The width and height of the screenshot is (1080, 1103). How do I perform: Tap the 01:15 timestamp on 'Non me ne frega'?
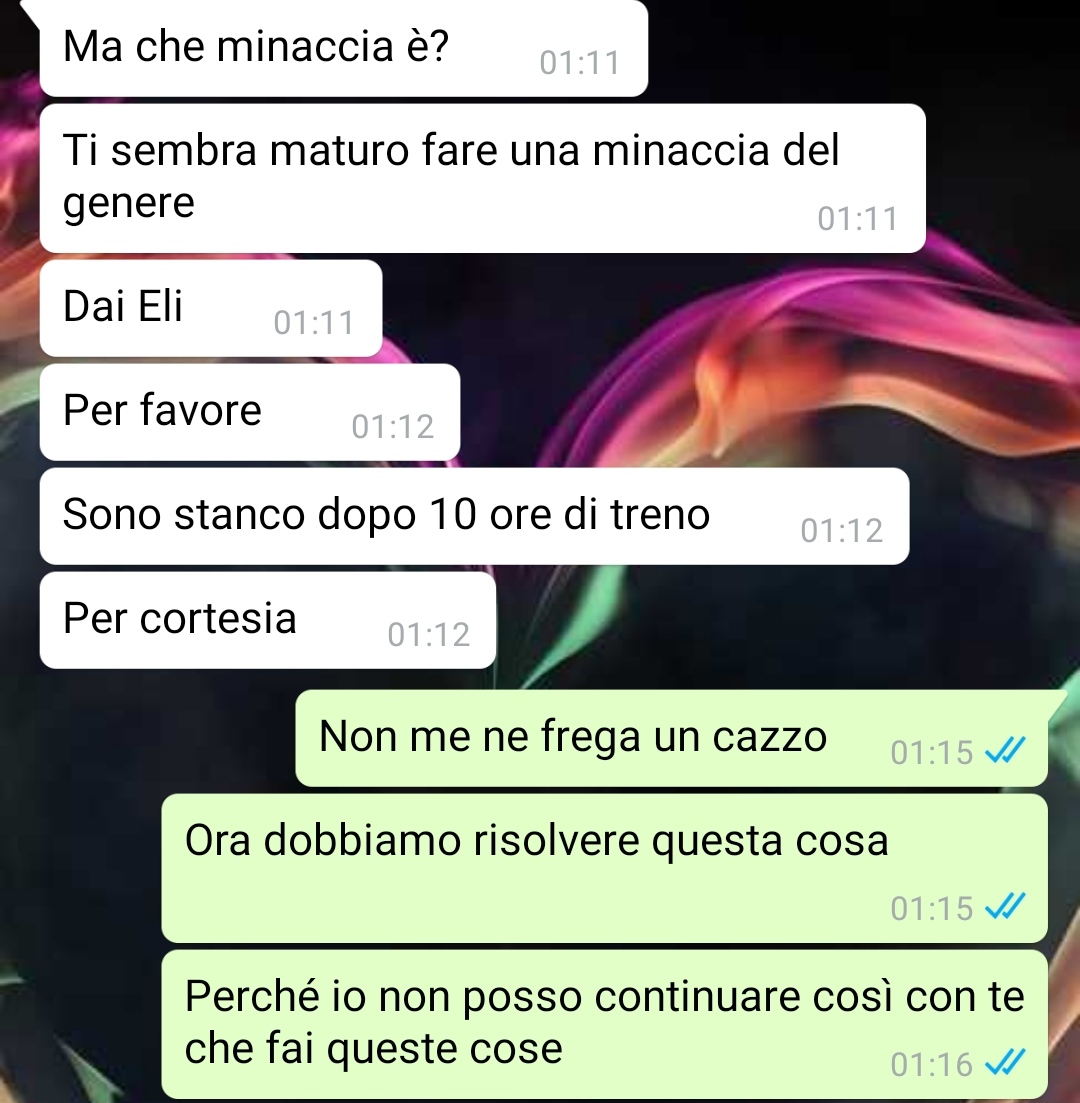point(932,753)
